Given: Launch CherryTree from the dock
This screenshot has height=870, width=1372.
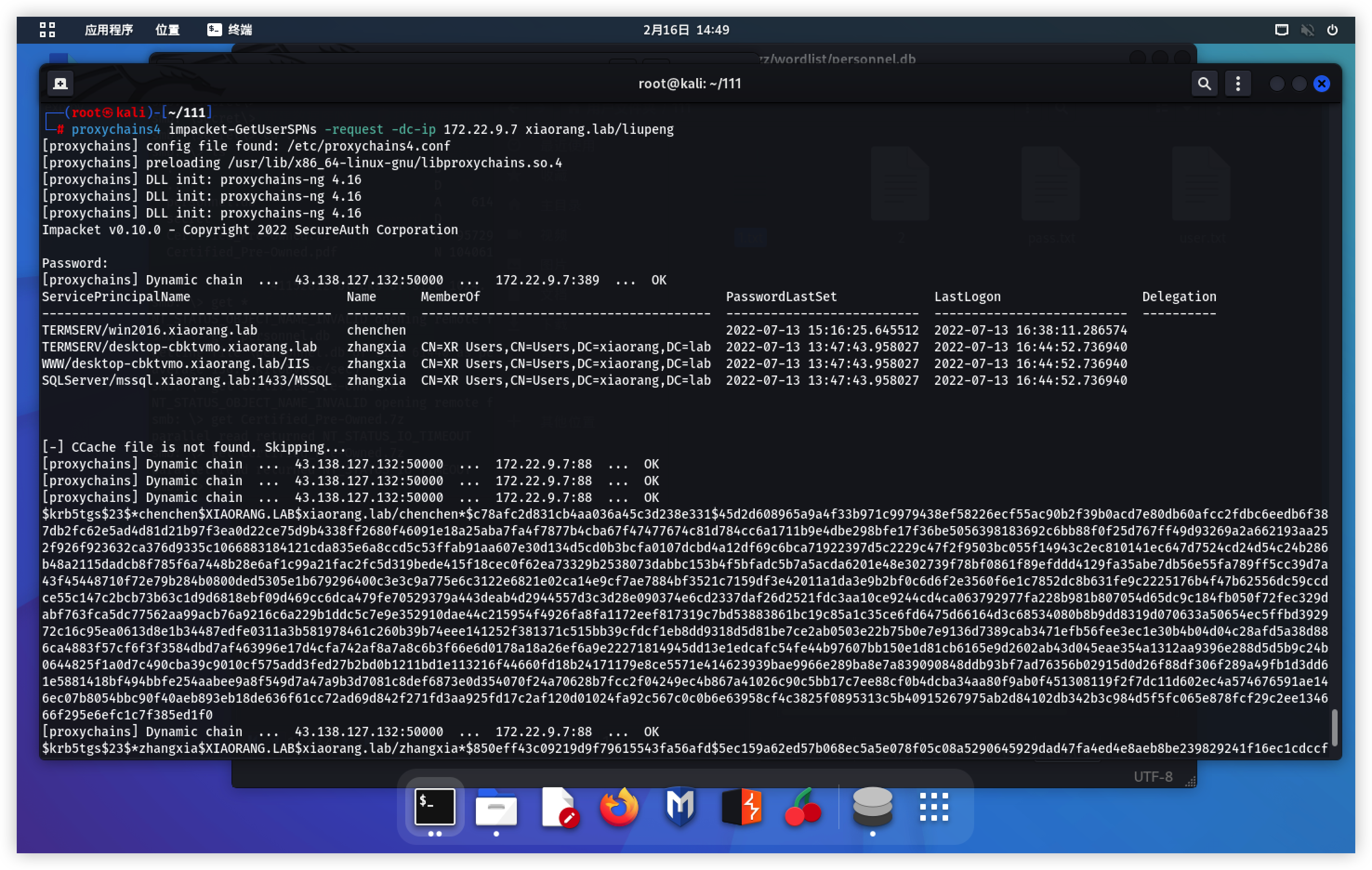Looking at the screenshot, I should pyautogui.click(x=803, y=807).
